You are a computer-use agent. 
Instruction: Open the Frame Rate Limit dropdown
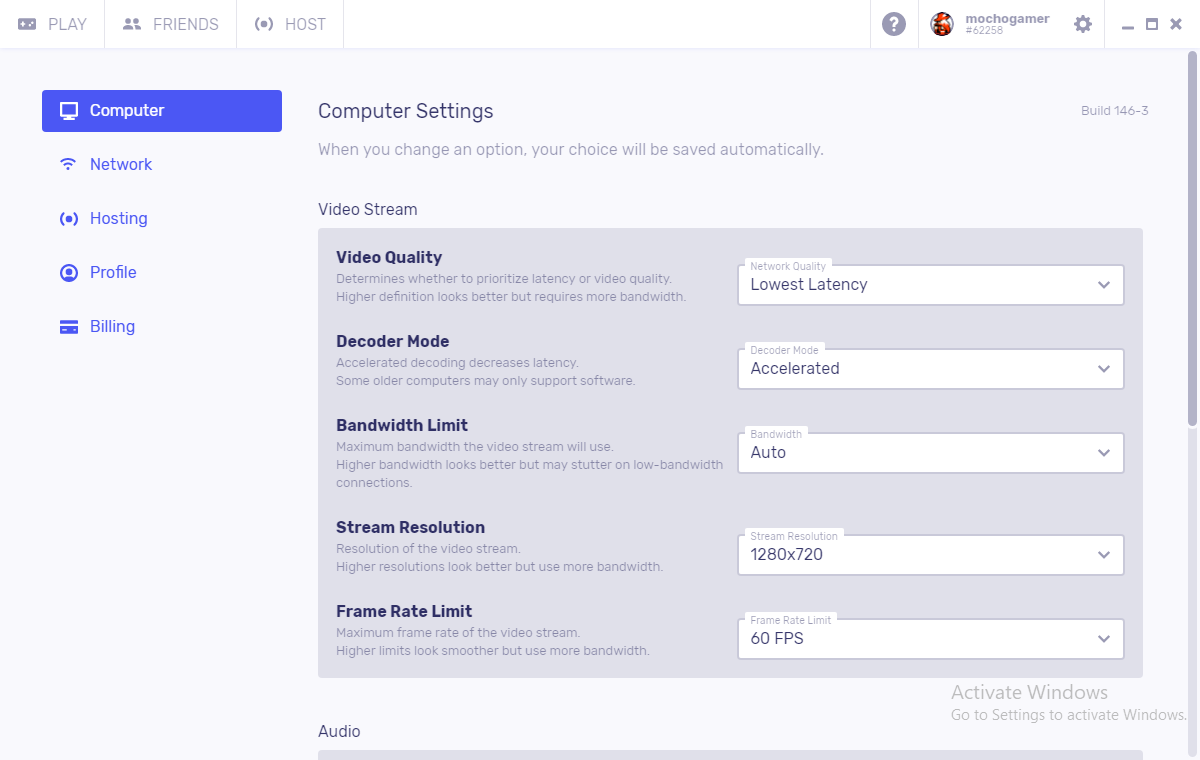930,638
